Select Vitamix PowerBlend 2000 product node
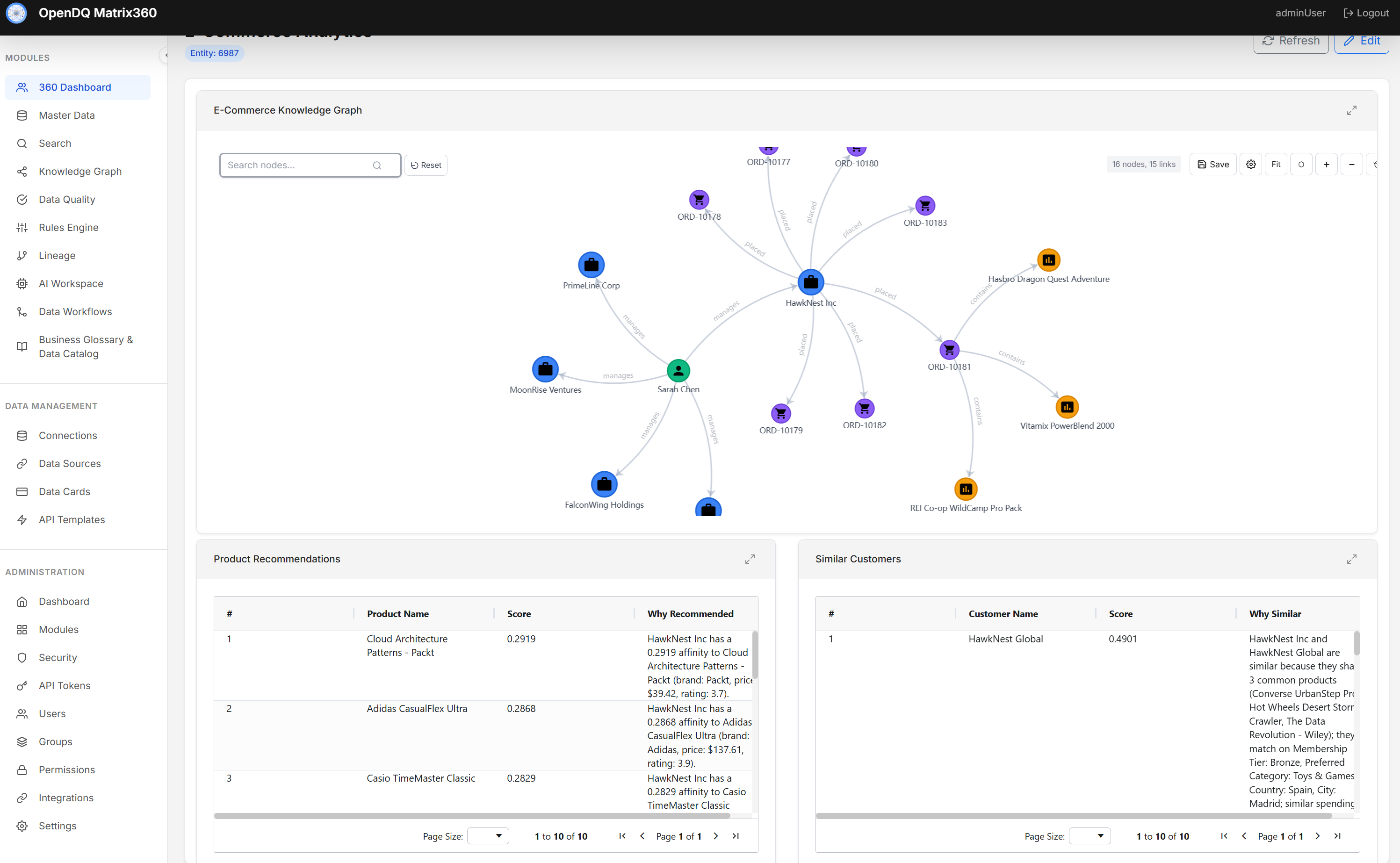The image size is (1400, 863). pos(1067,407)
